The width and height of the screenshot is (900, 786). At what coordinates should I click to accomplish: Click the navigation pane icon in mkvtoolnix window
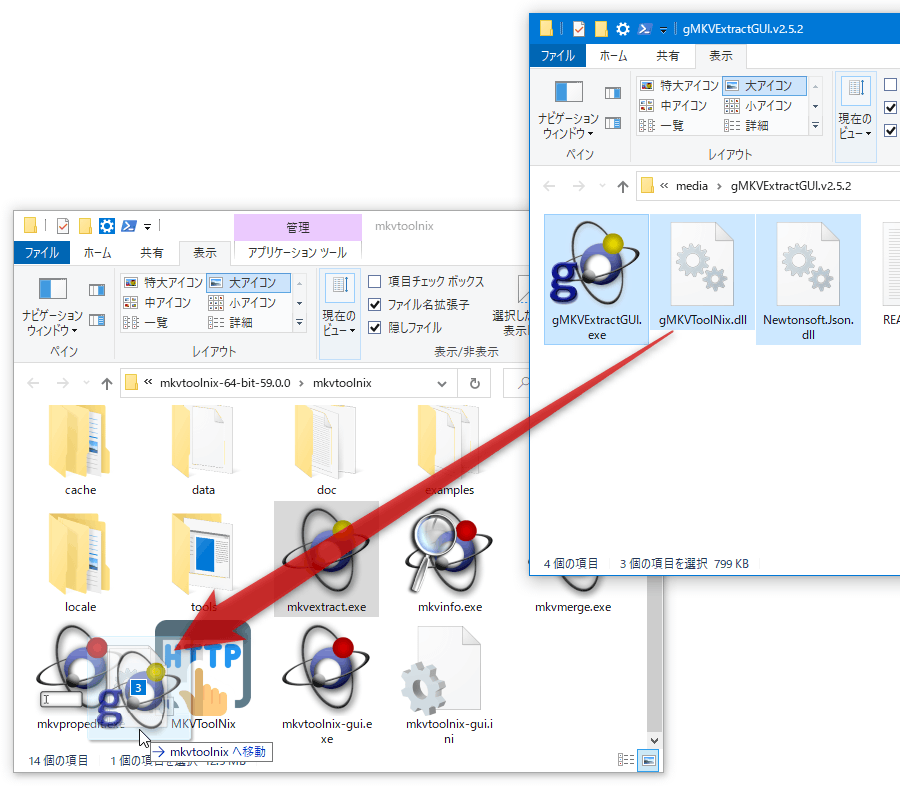point(53,288)
